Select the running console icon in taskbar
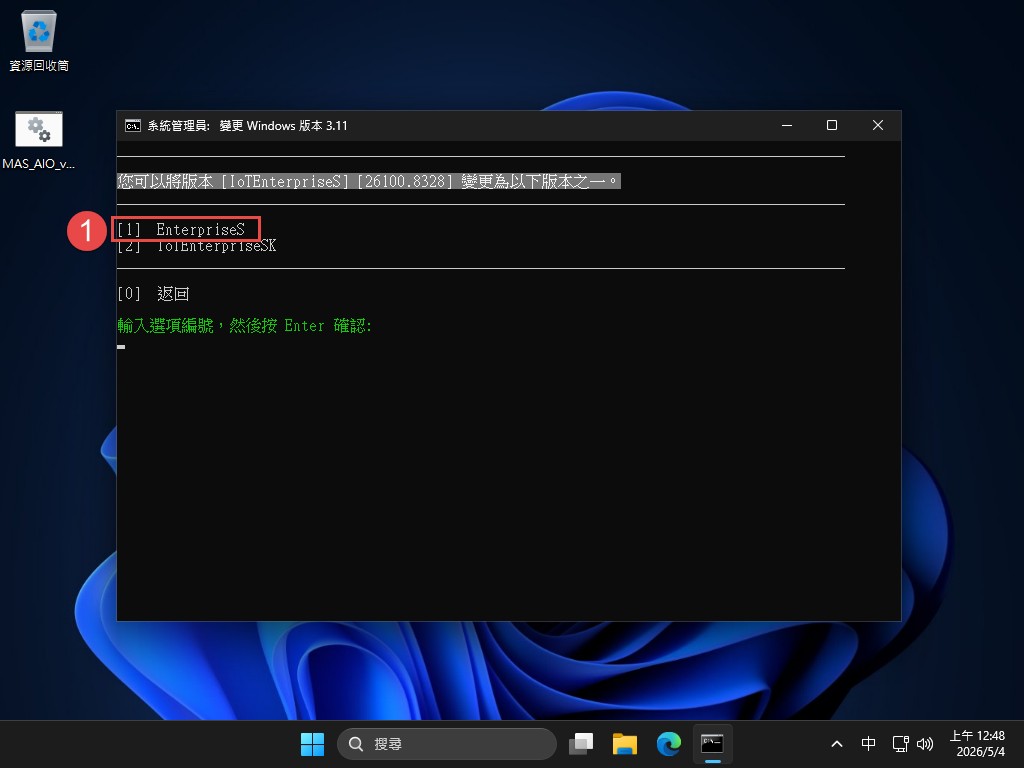The height and width of the screenshot is (768, 1024). [x=712, y=744]
